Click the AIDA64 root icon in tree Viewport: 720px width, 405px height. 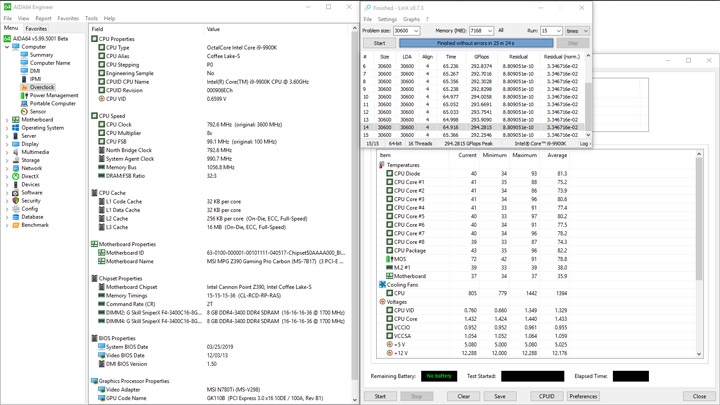(x=7, y=39)
